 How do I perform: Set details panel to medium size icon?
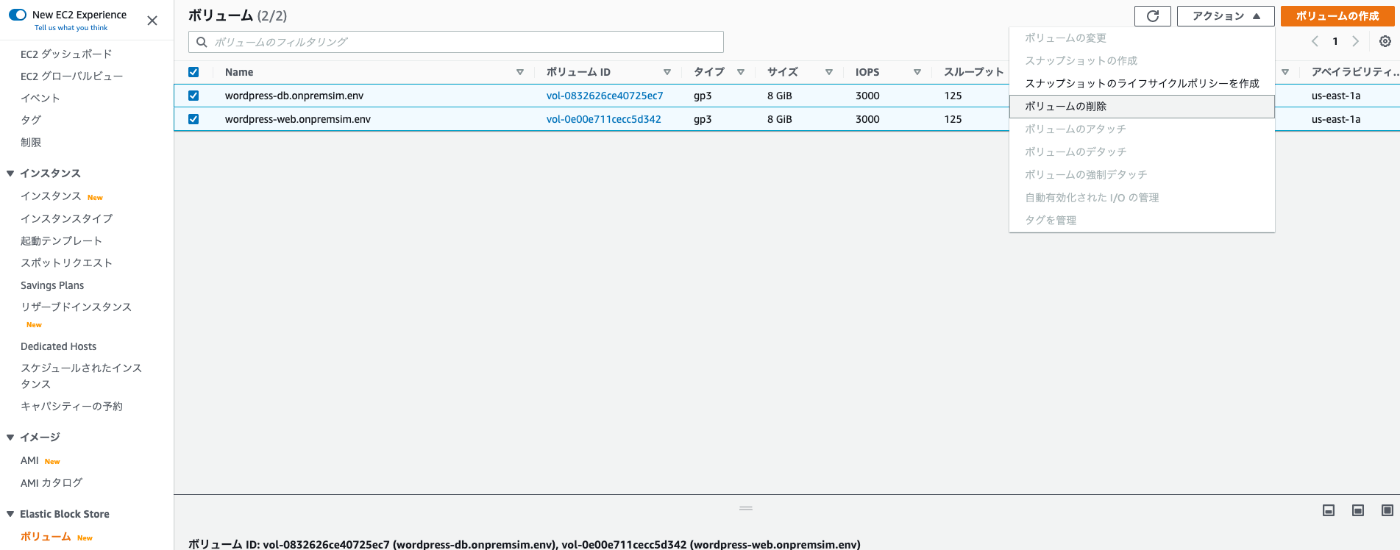click(x=1358, y=510)
